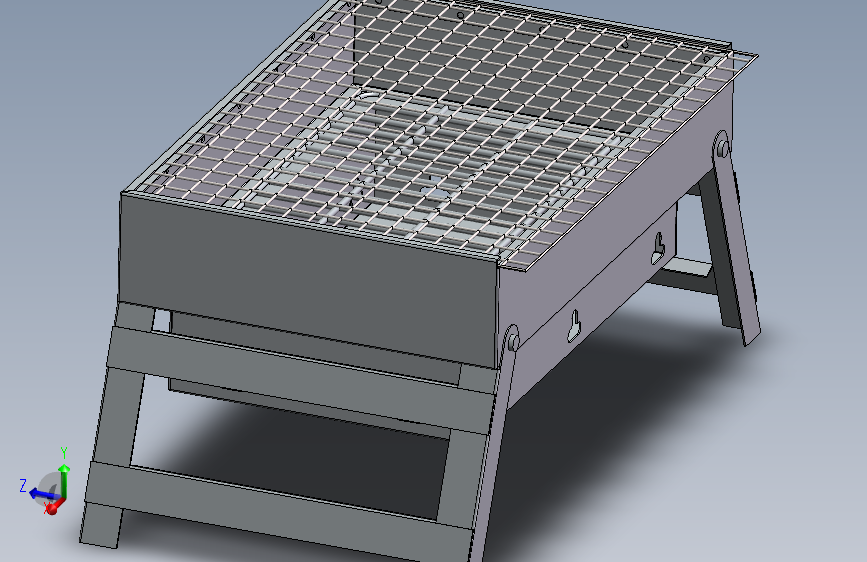Click the red X axis of the triad
Image resolution: width=867 pixels, height=562 pixels.
(53, 507)
